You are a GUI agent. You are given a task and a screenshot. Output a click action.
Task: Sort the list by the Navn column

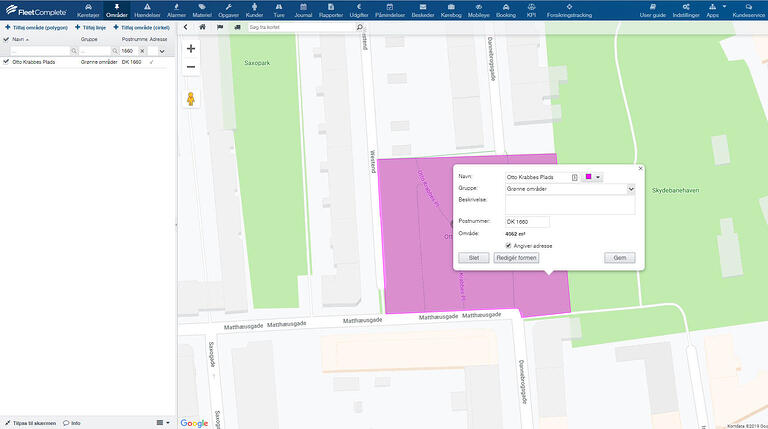20,39
